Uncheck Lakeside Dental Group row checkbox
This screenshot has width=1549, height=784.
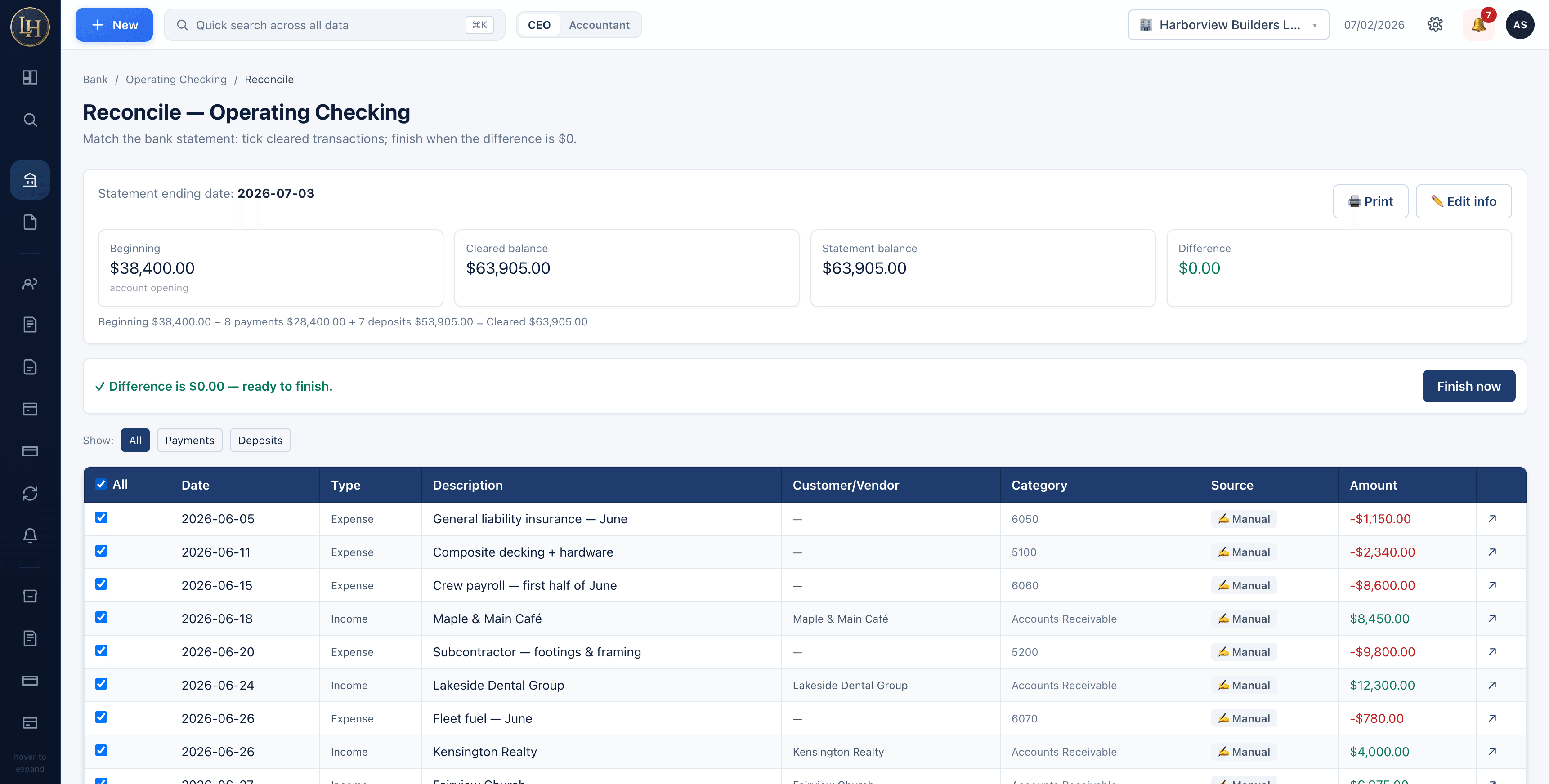[x=101, y=684]
